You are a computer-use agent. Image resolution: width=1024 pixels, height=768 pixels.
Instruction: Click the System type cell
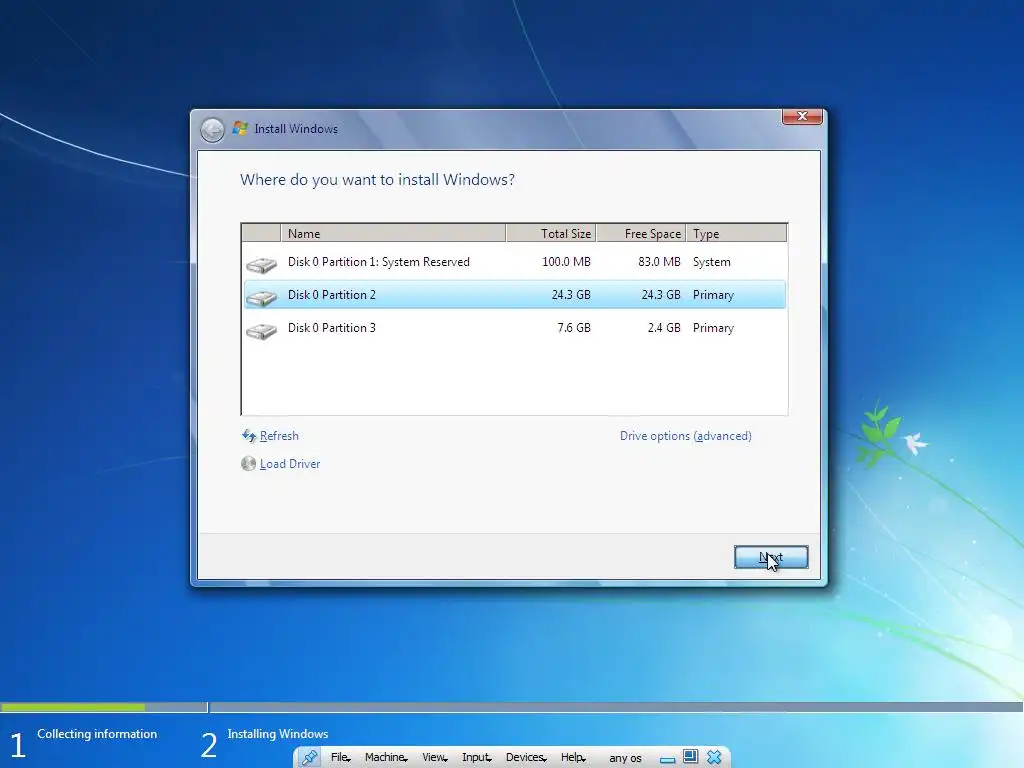[711, 262]
